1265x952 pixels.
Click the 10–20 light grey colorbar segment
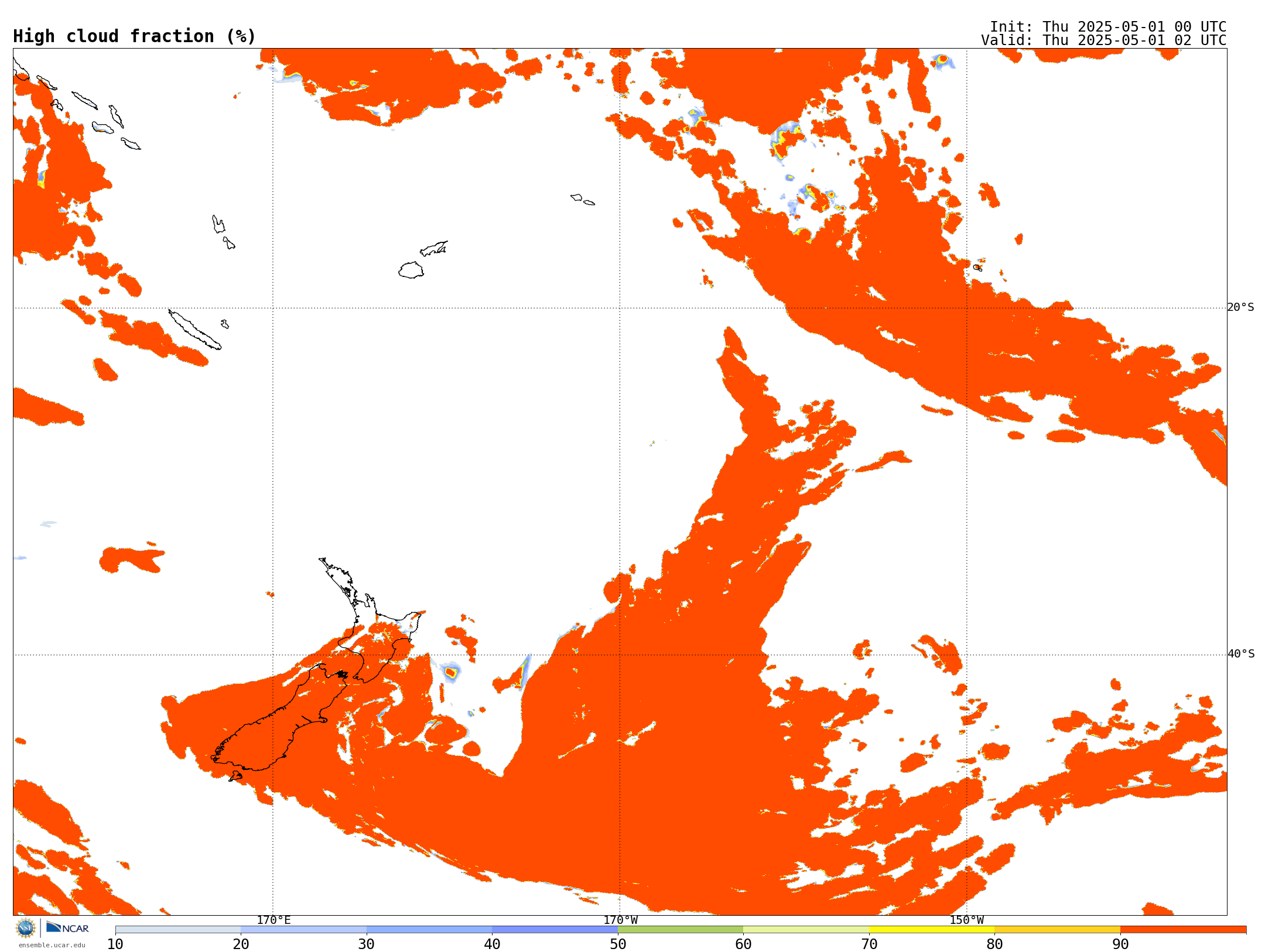pos(178,930)
